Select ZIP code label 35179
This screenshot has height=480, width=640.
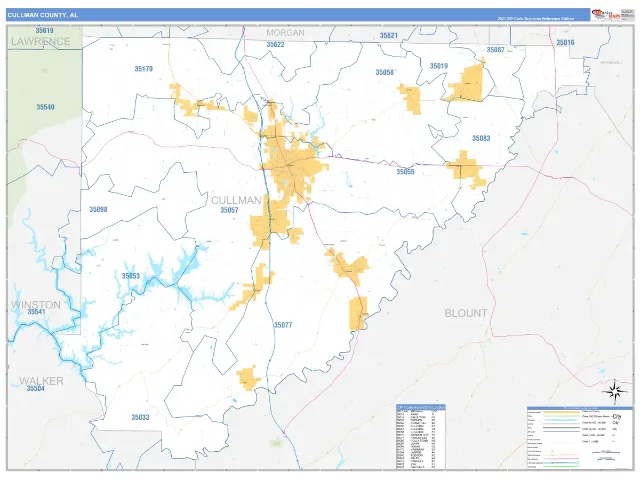pyautogui.click(x=144, y=69)
